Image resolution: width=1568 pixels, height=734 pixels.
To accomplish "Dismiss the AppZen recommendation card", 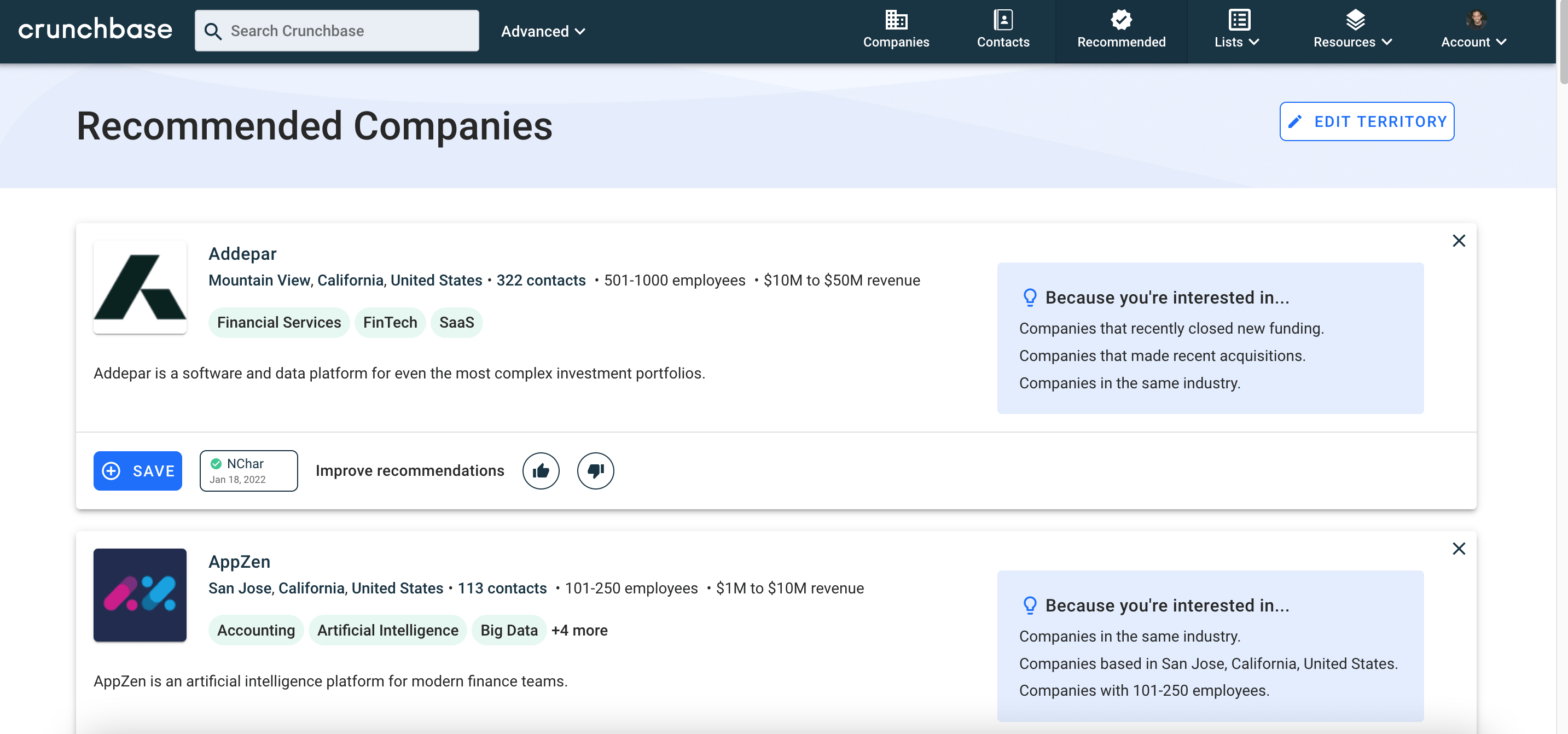I will 1458,549.
